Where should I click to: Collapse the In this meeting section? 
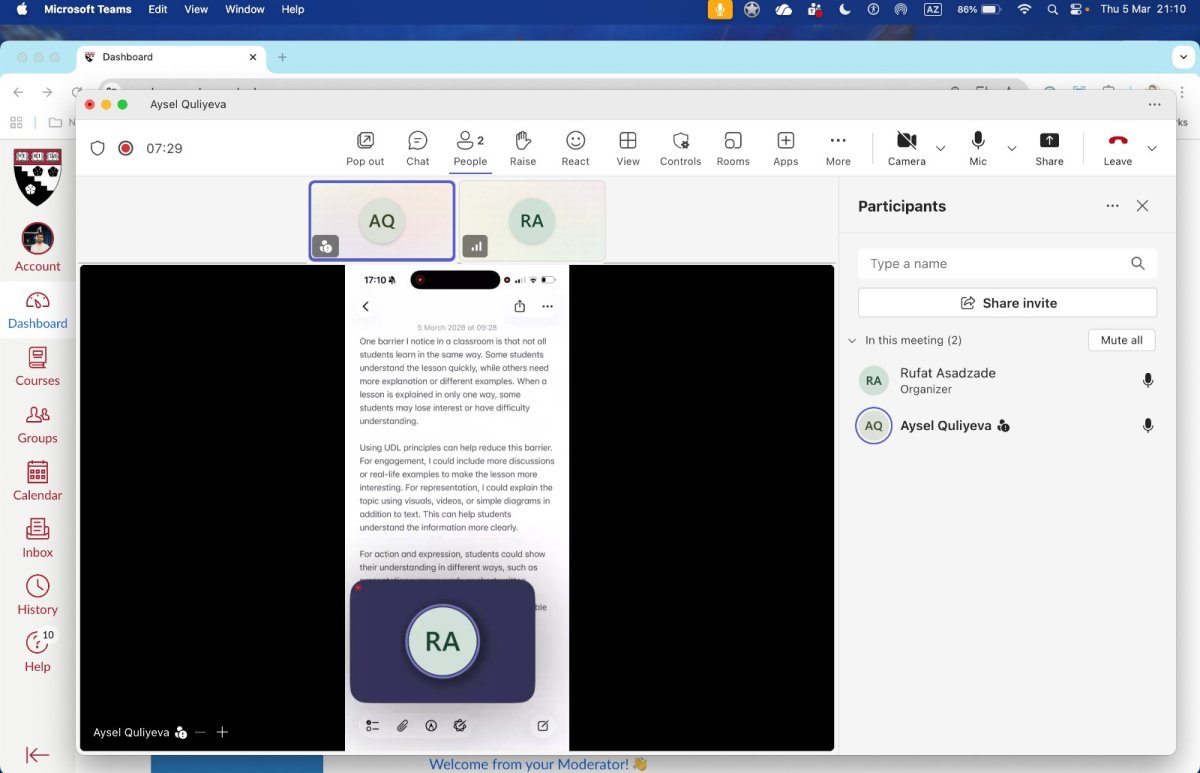pyautogui.click(x=853, y=341)
